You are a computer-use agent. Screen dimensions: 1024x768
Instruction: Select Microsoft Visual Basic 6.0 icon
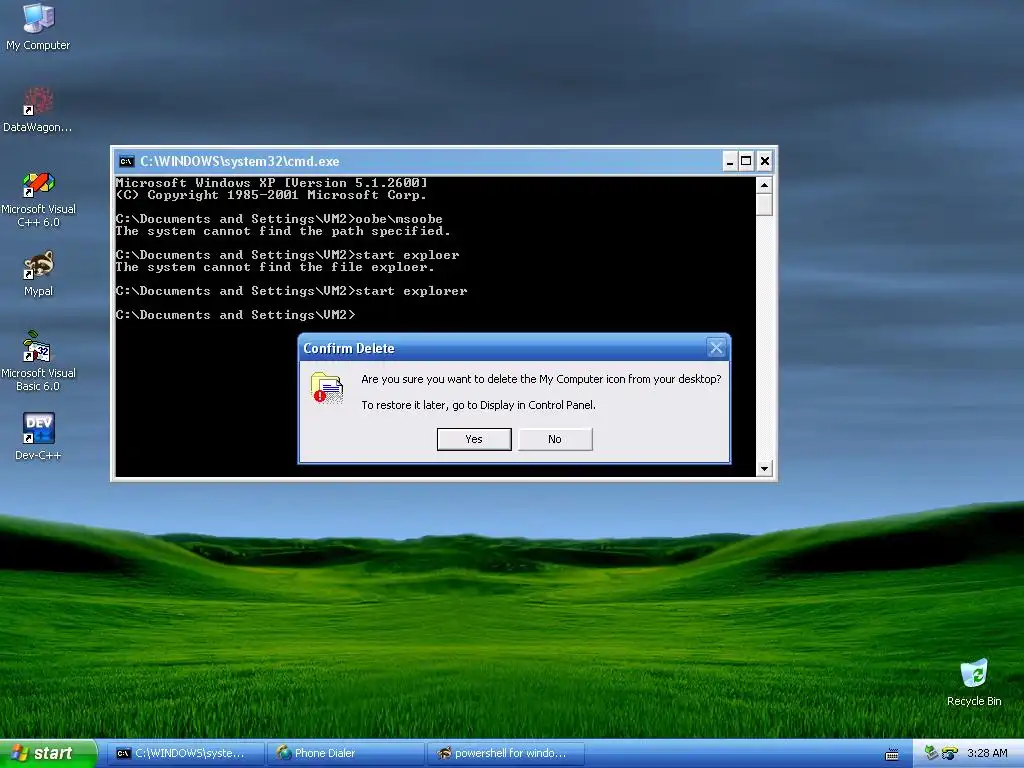[x=38, y=361]
